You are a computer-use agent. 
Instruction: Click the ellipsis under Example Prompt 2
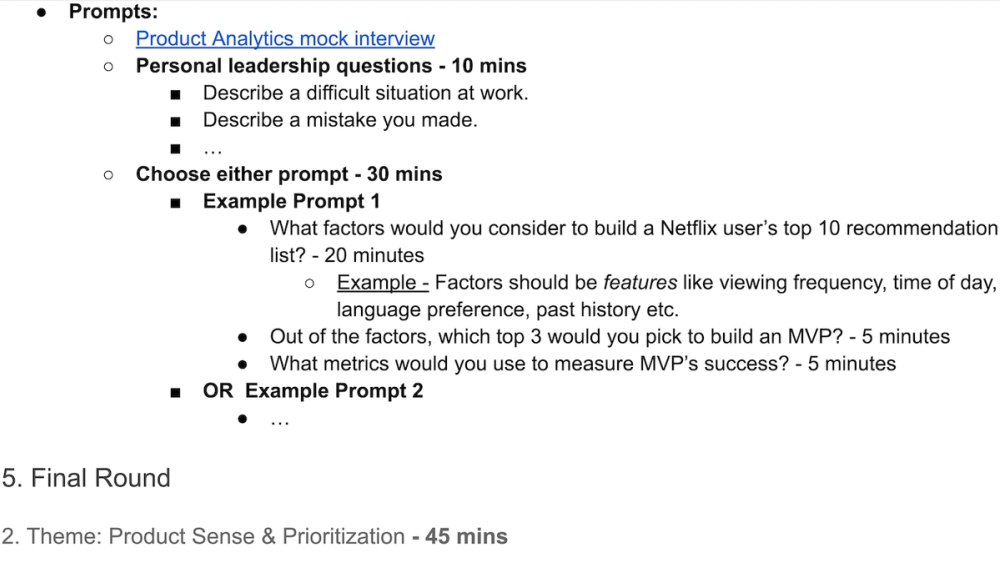[x=279, y=420]
